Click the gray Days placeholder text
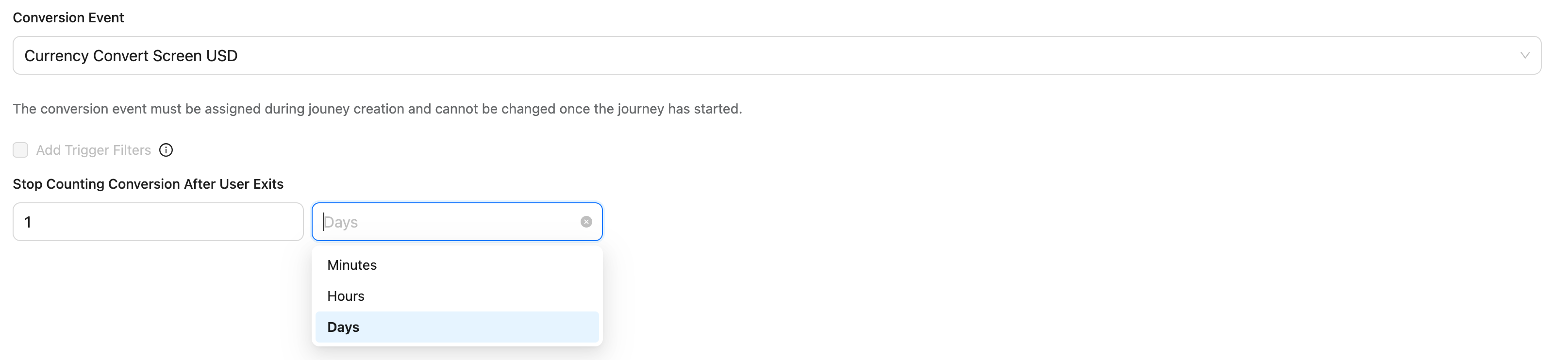 tap(341, 223)
